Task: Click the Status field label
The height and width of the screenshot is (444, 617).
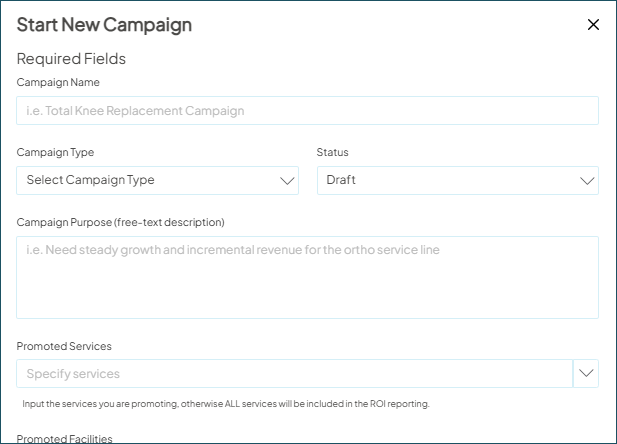Action: click(333, 152)
